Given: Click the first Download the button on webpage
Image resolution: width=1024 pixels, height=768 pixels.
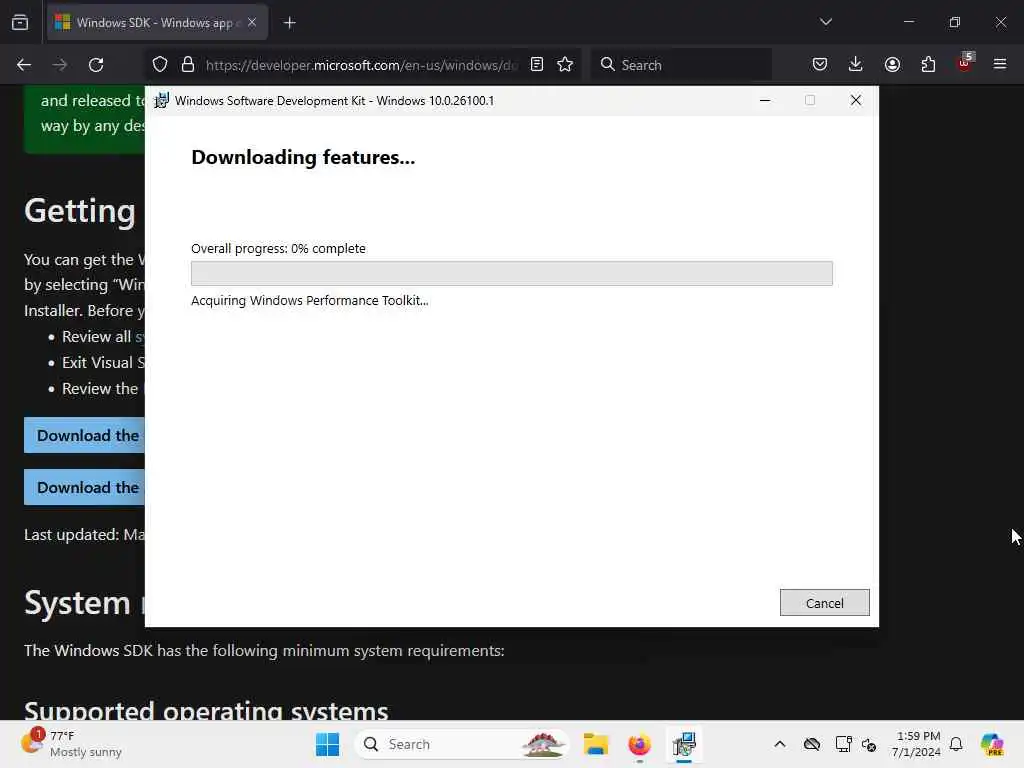Looking at the screenshot, I should click(85, 435).
